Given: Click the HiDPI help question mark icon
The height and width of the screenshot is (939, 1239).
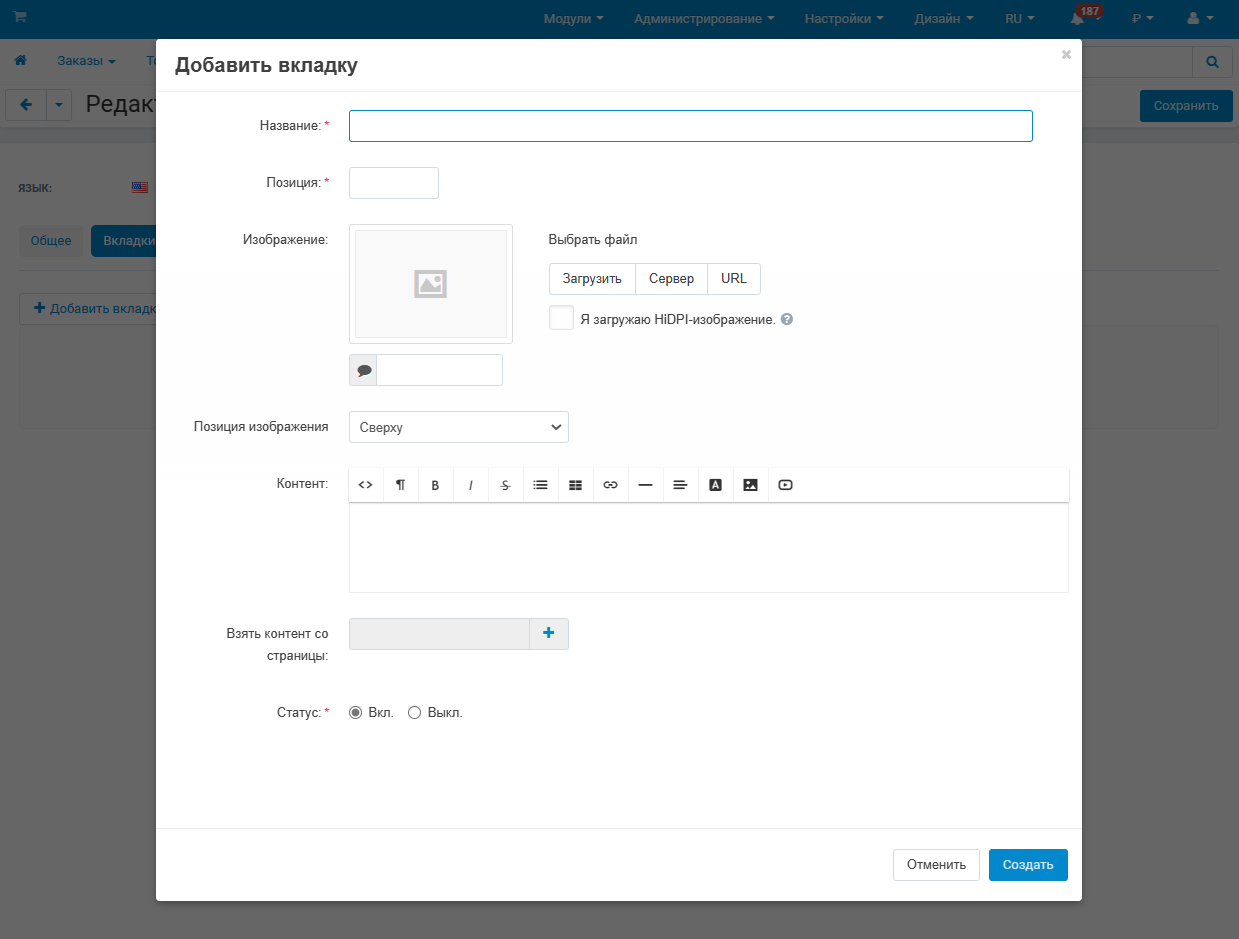Looking at the screenshot, I should click(x=787, y=320).
